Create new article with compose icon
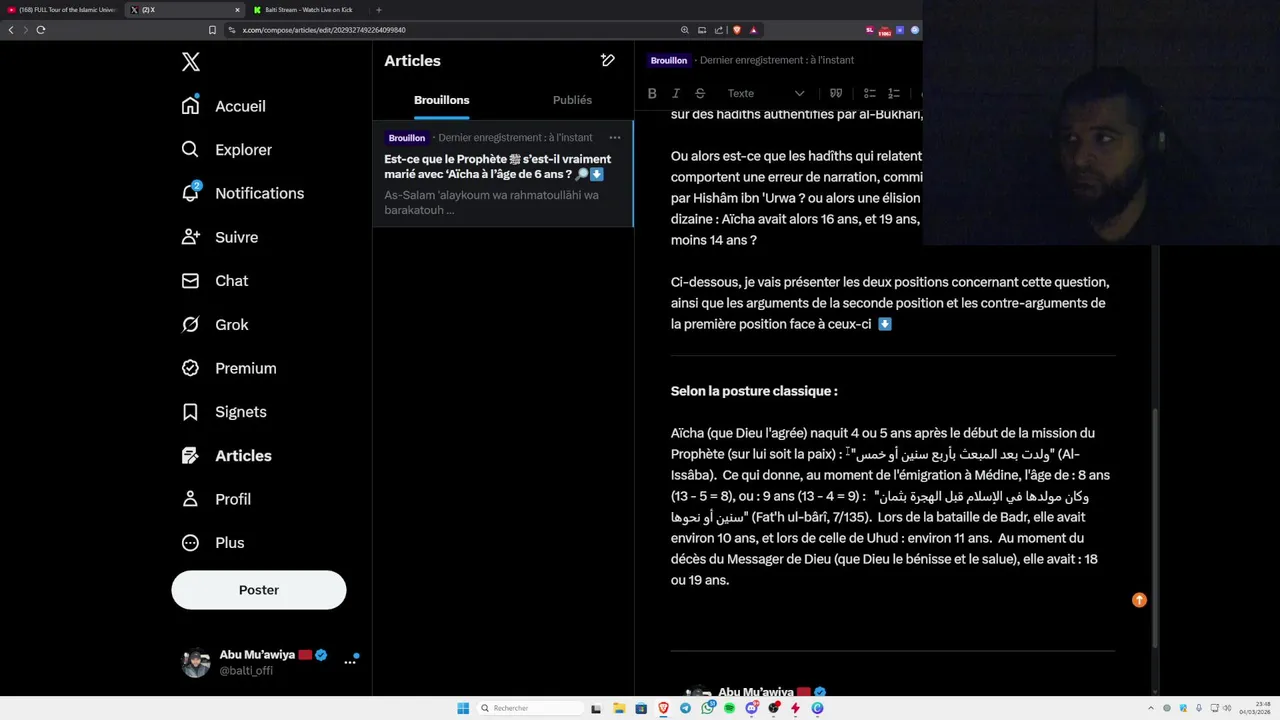 (x=607, y=61)
